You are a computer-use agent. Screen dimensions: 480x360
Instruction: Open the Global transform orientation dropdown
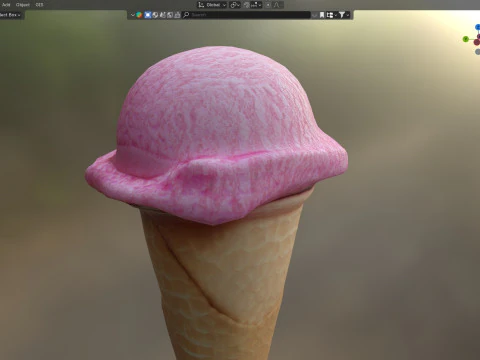[x=212, y=5]
